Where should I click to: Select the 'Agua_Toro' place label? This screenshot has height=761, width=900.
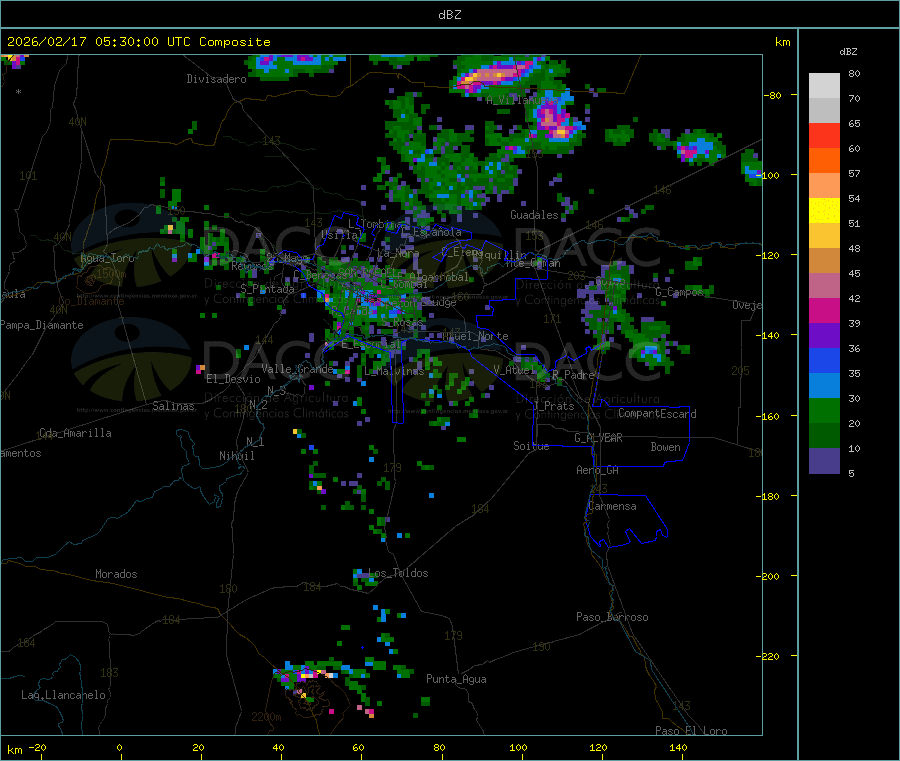(x=107, y=258)
